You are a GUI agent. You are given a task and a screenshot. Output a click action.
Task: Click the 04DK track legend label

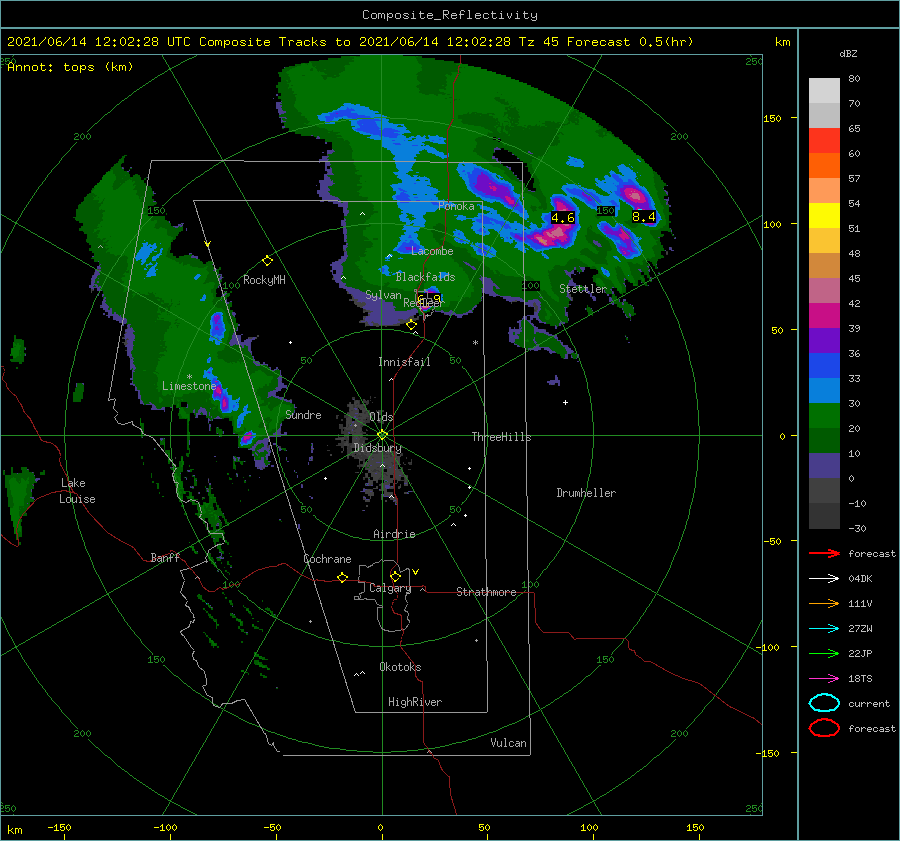tap(860, 579)
